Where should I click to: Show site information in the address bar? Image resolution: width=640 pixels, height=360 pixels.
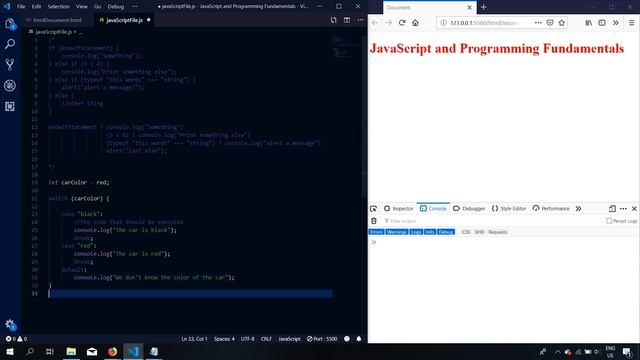tap(444, 23)
